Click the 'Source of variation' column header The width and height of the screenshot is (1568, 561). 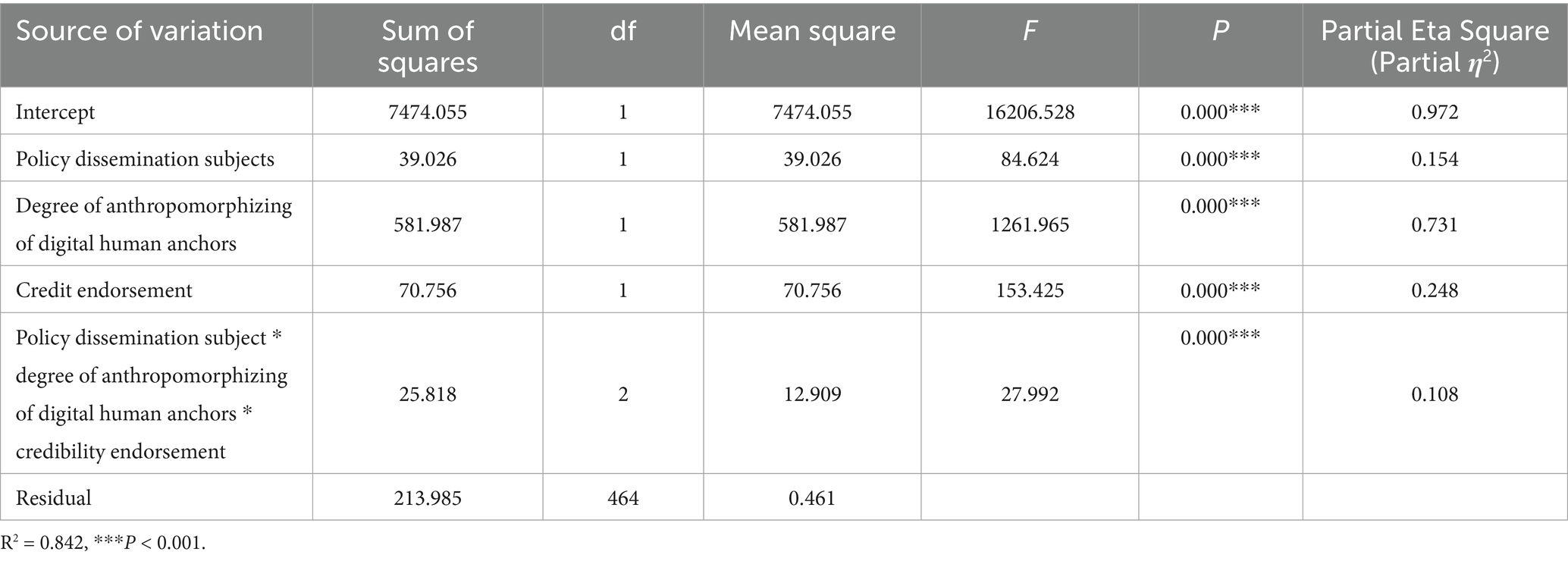[x=140, y=31]
